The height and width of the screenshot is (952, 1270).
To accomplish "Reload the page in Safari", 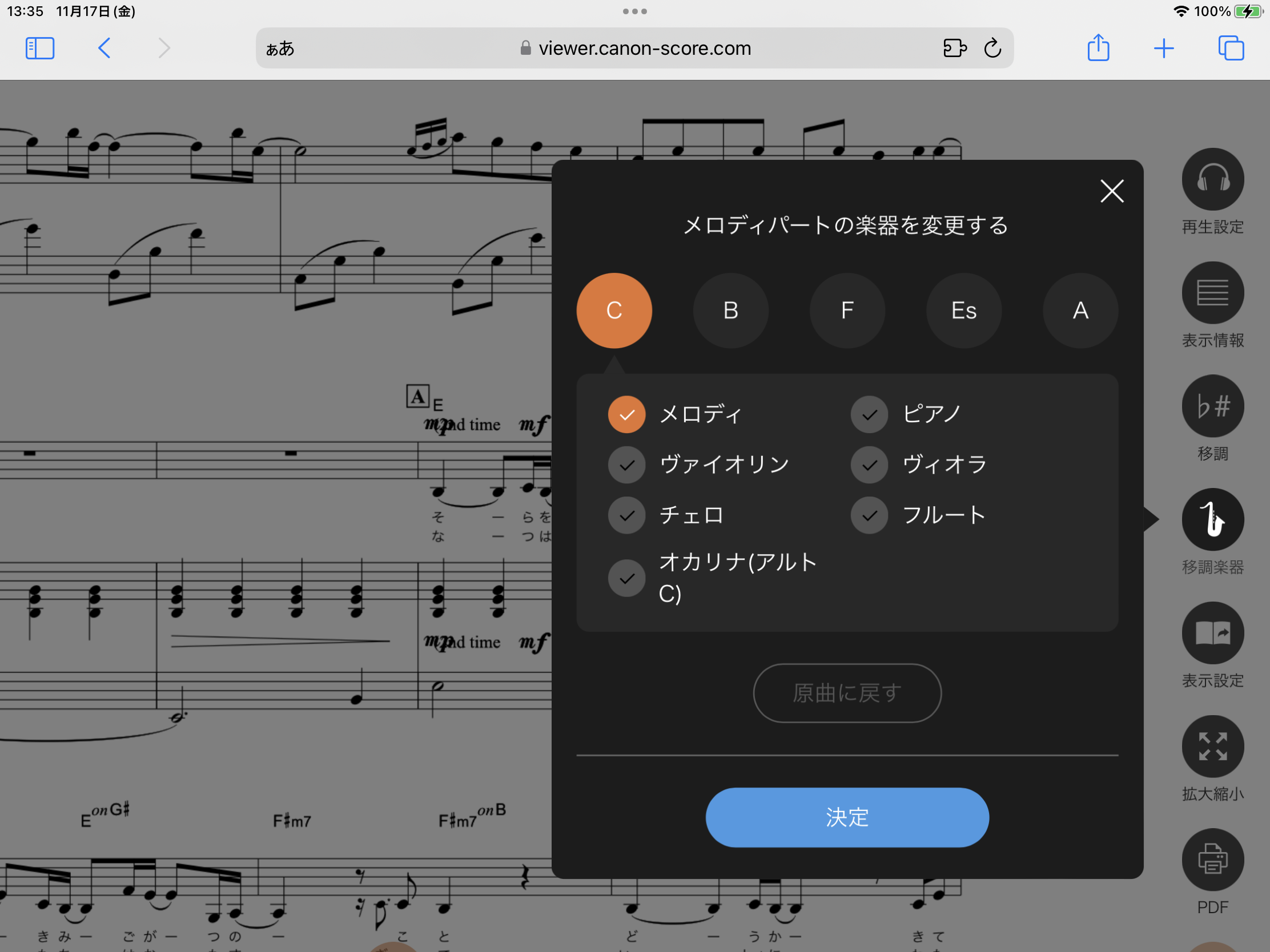I will pos(992,48).
